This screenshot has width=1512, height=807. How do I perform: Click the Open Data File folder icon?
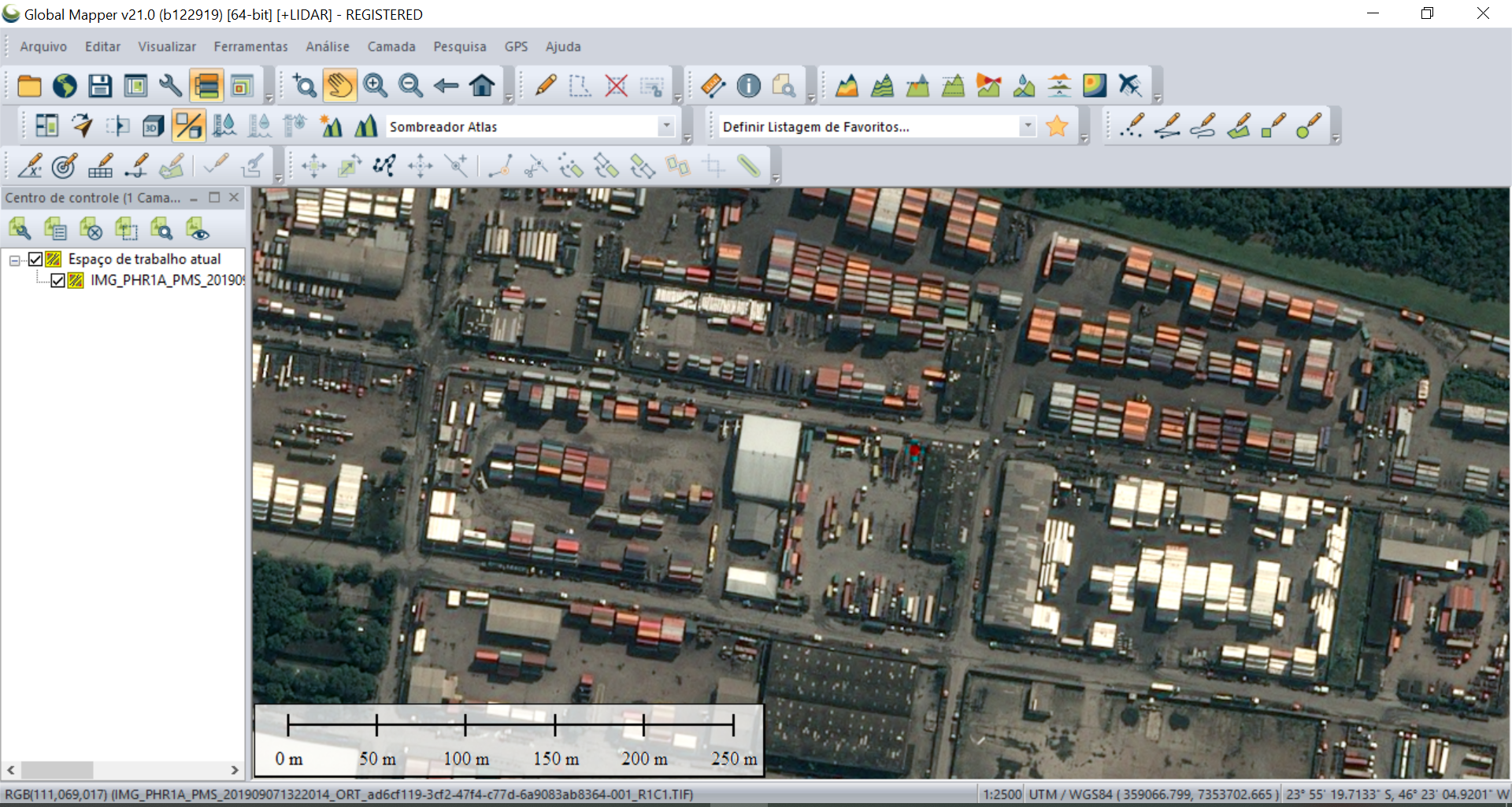click(29, 86)
